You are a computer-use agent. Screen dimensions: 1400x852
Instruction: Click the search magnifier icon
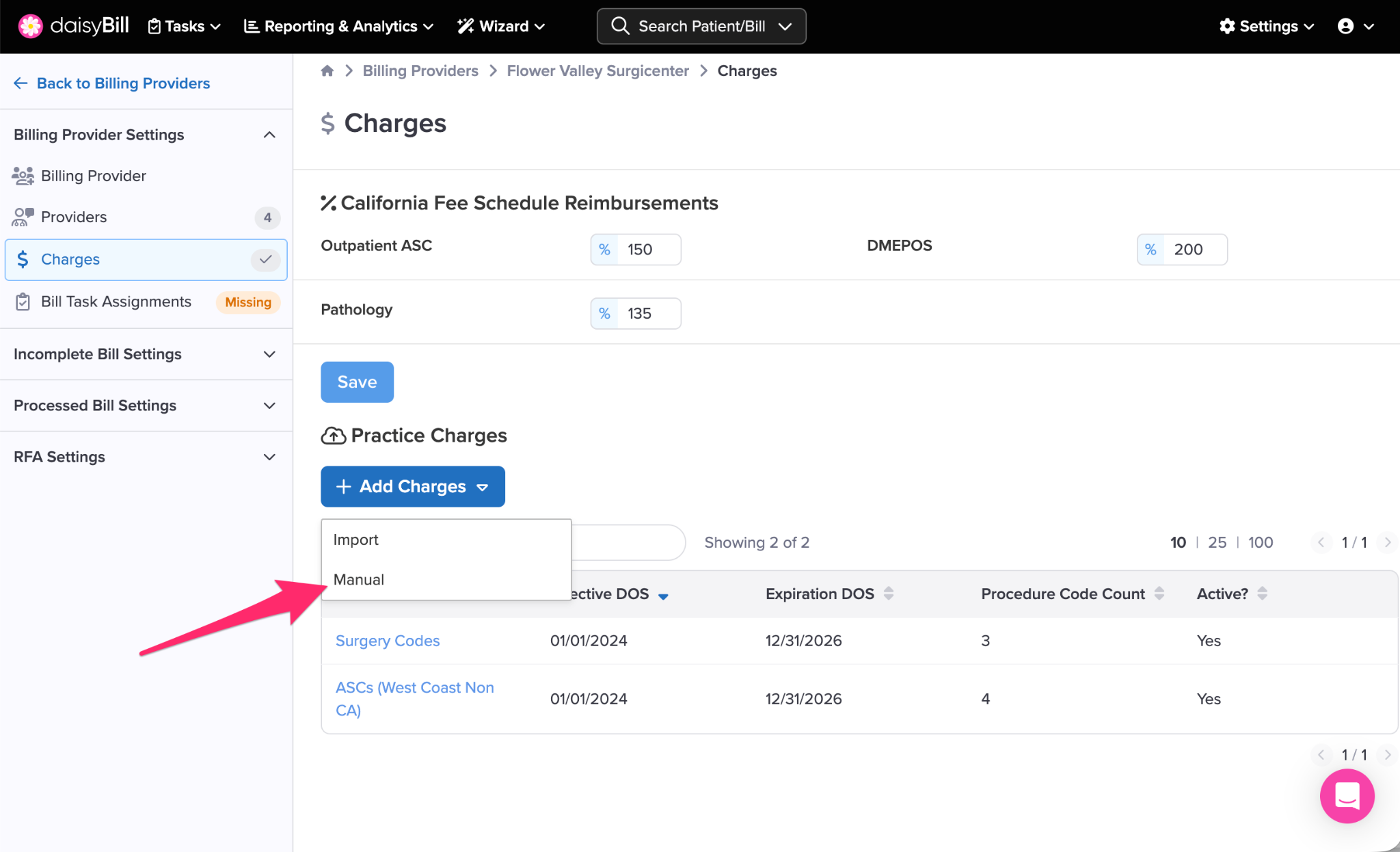point(620,26)
